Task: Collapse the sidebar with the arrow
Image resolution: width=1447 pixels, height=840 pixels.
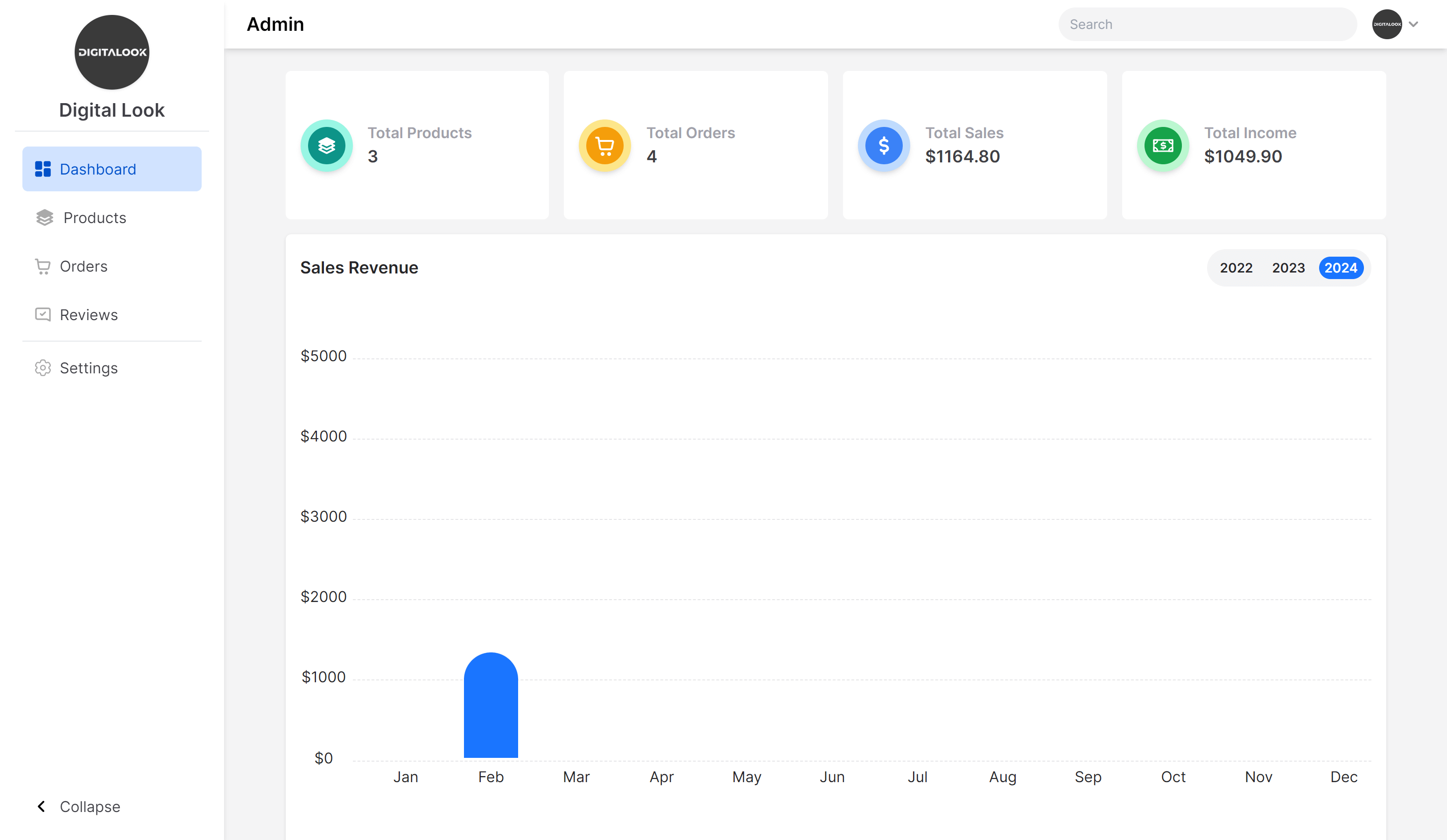Action: tap(42, 806)
